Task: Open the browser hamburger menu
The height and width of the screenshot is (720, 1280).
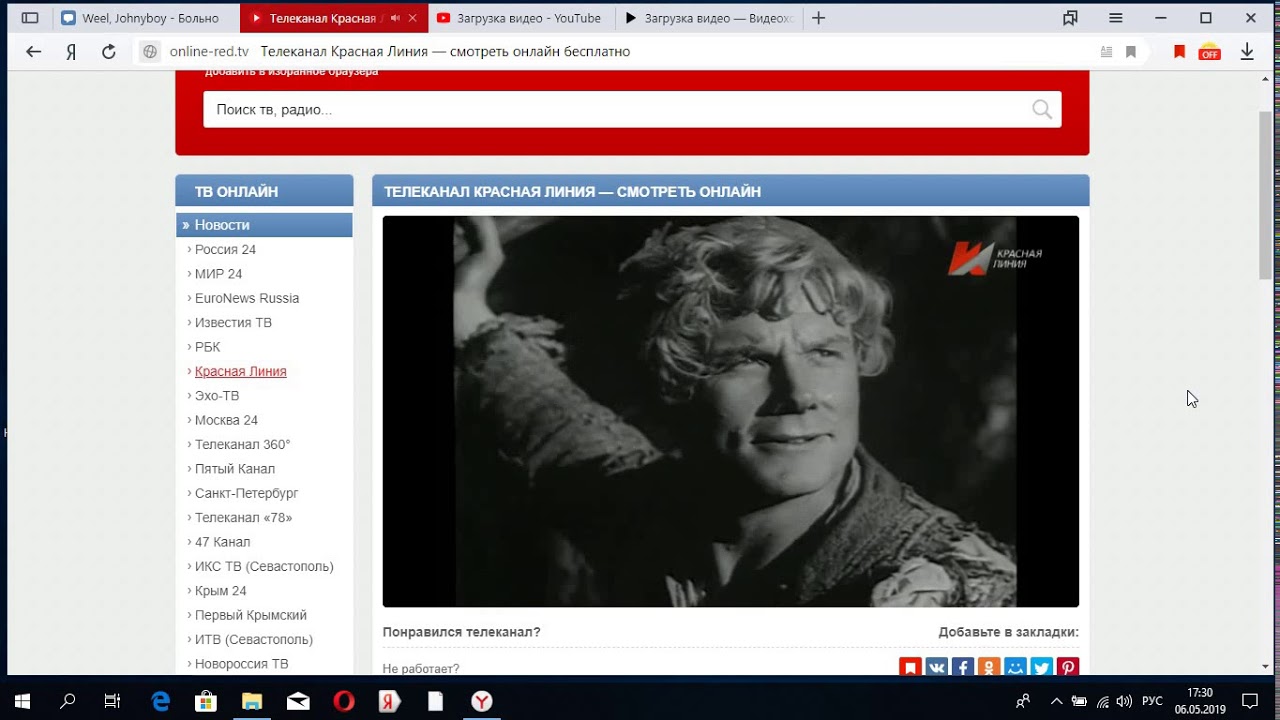Action: [x=1116, y=18]
